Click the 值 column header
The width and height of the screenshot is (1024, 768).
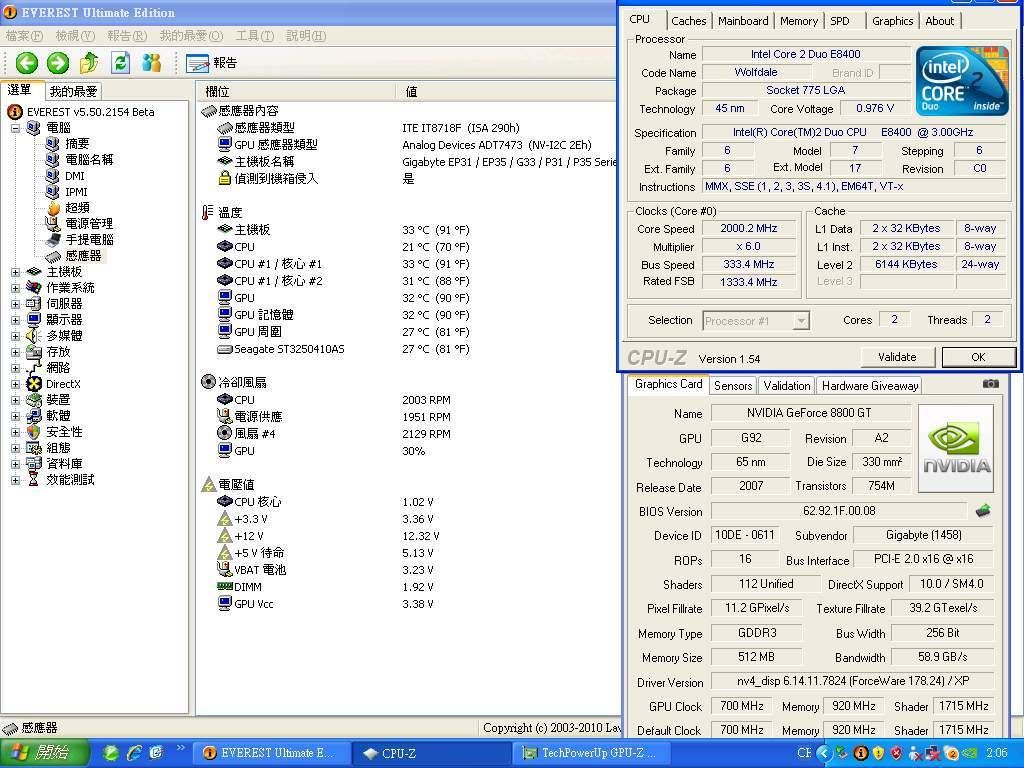pos(506,91)
